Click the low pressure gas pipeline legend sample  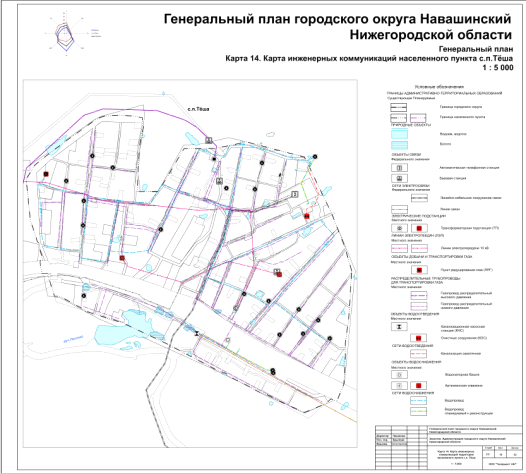[419, 306]
